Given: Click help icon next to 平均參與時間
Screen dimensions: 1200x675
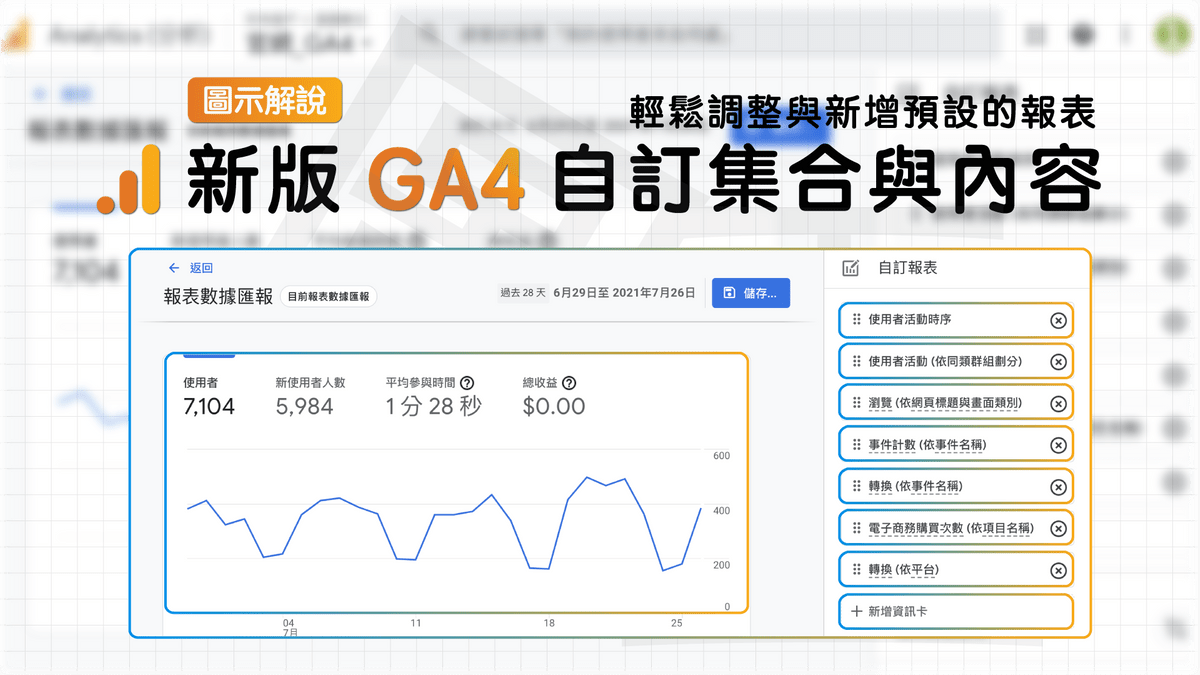Looking at the screenshot, I should coord(467,383).
